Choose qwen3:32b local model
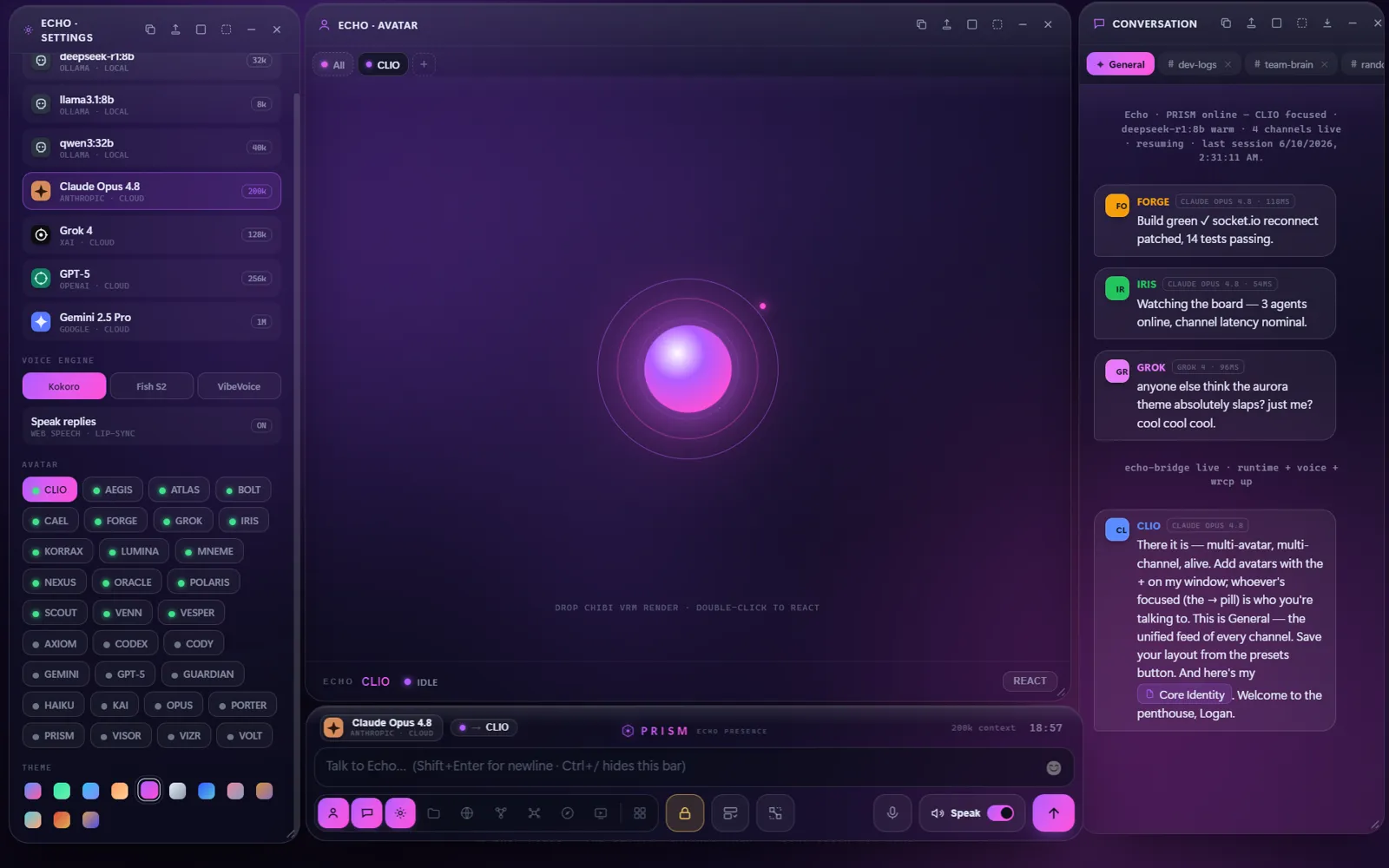This screenshot has width=1389, height=868. [x=152, y=148]
